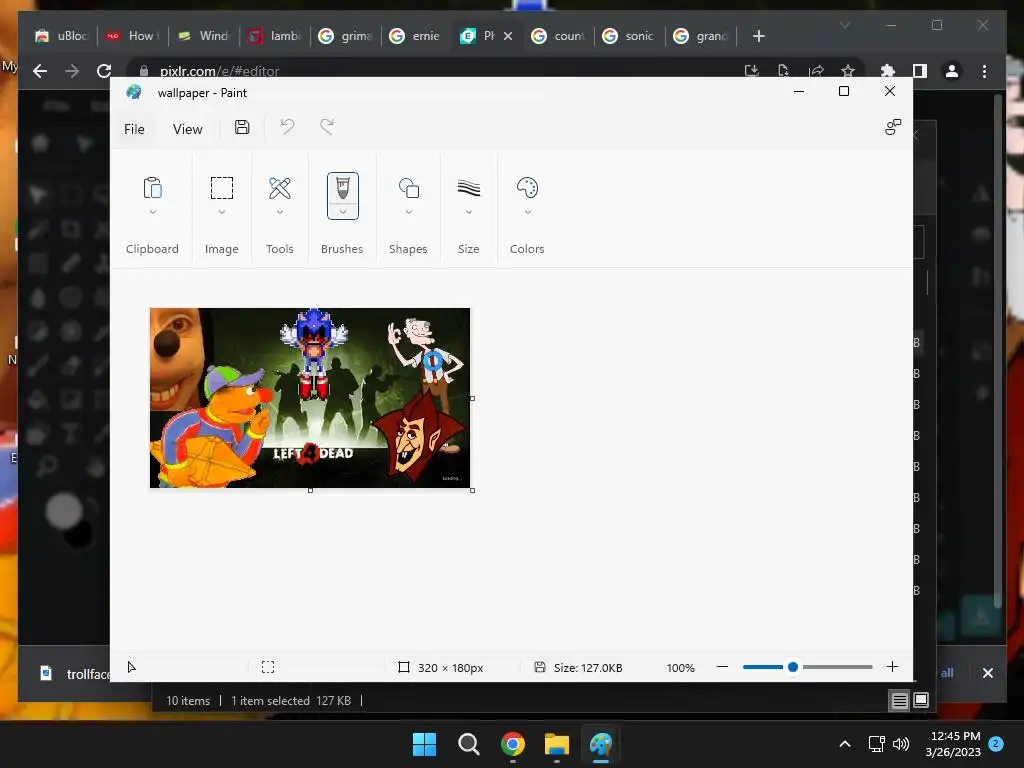1024x768 pixels.
Task: Expand the Size dropdown chevron
Action: tap(468, 212)
